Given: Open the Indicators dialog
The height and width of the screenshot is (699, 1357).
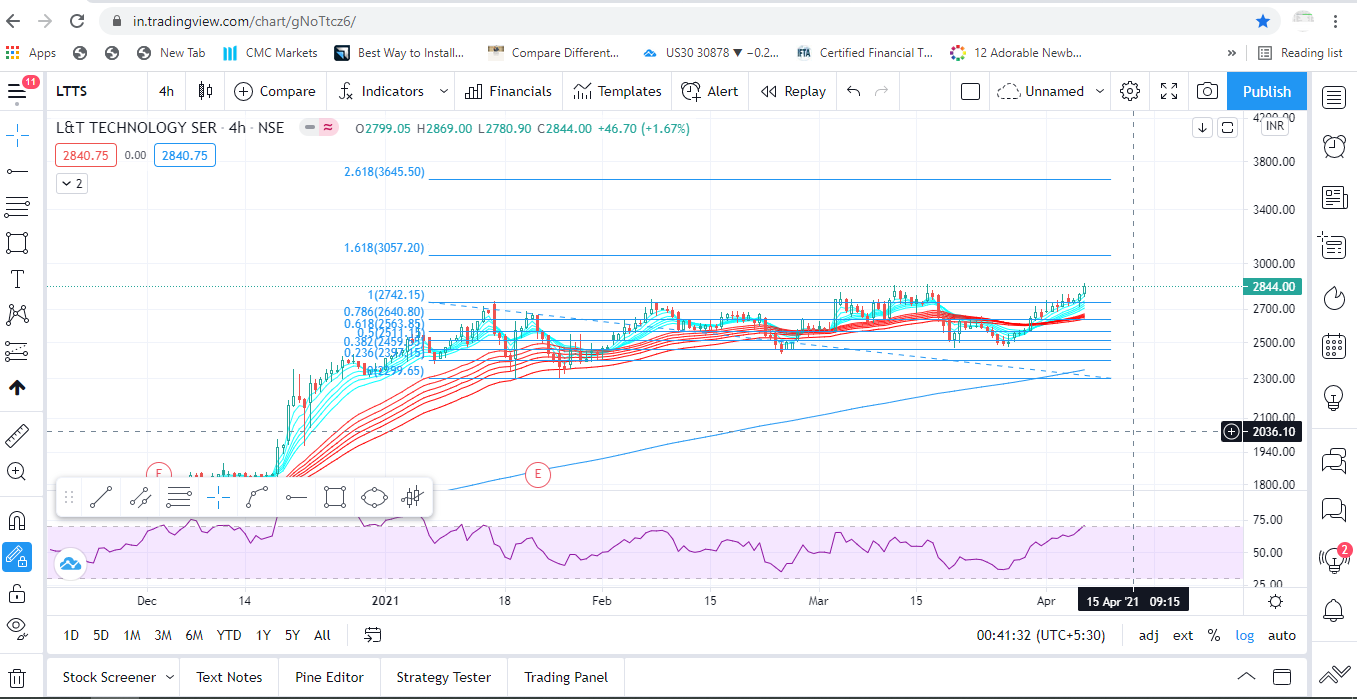Looking at the screenshot, I should [x=381, y=91].
